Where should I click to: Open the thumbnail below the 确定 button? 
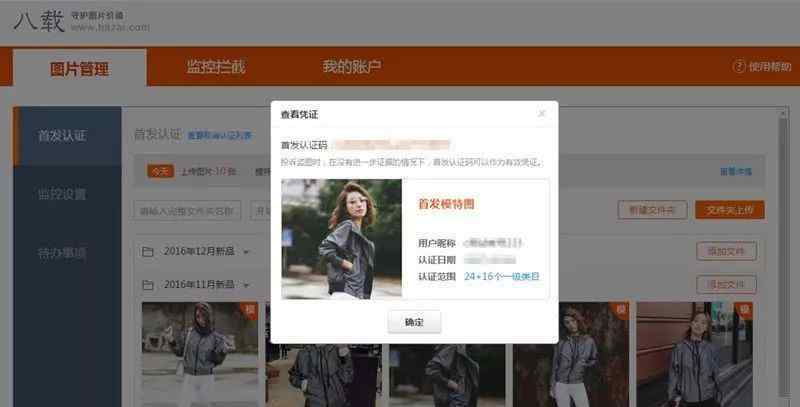(x=447, y=375)
